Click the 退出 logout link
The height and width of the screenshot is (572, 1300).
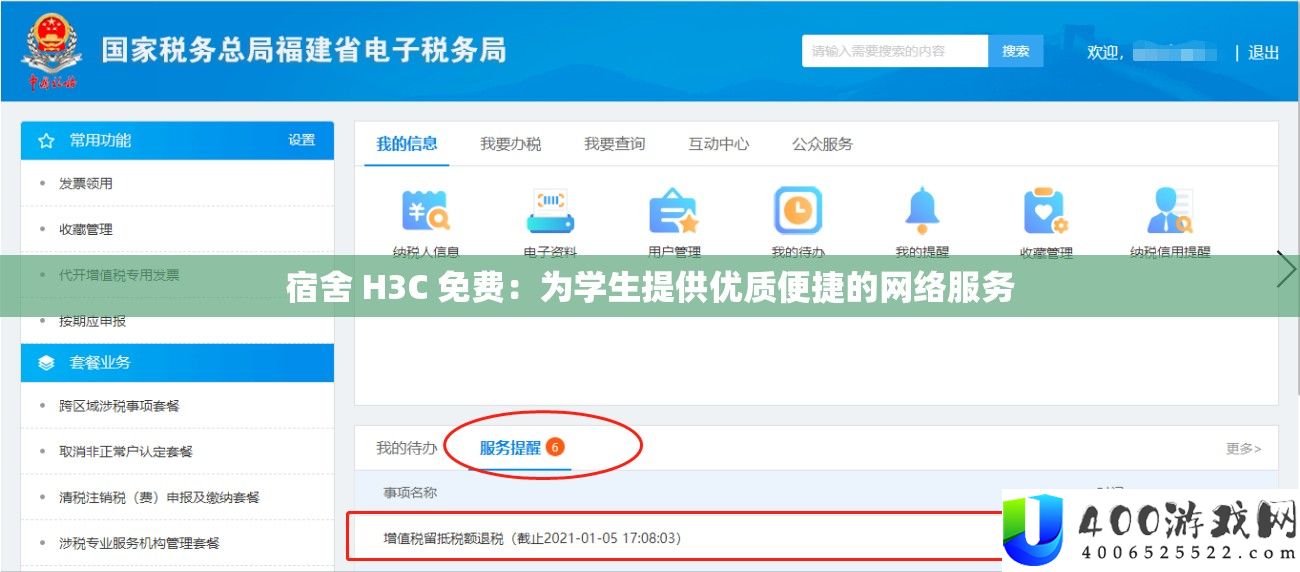pos(1263,52)
